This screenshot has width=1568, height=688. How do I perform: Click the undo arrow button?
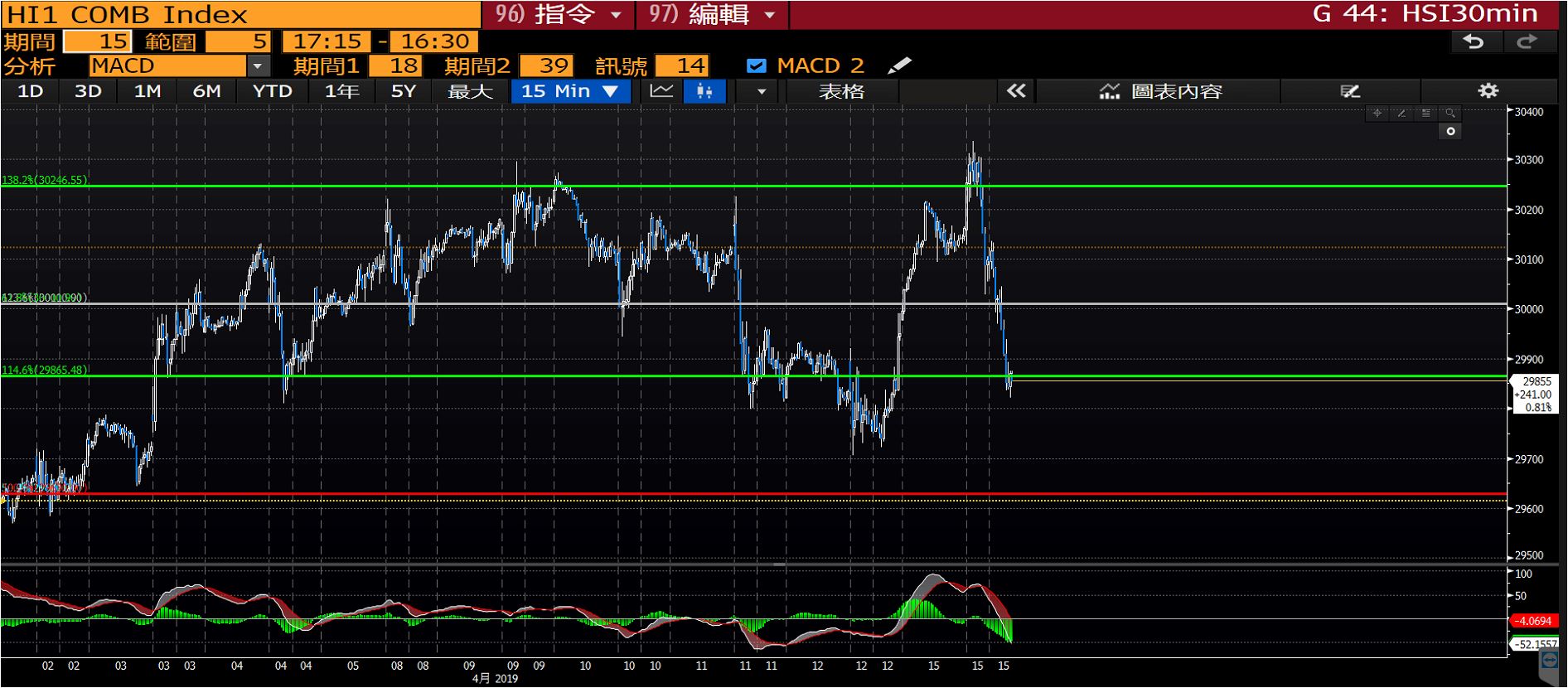[x=1473, y=41]
